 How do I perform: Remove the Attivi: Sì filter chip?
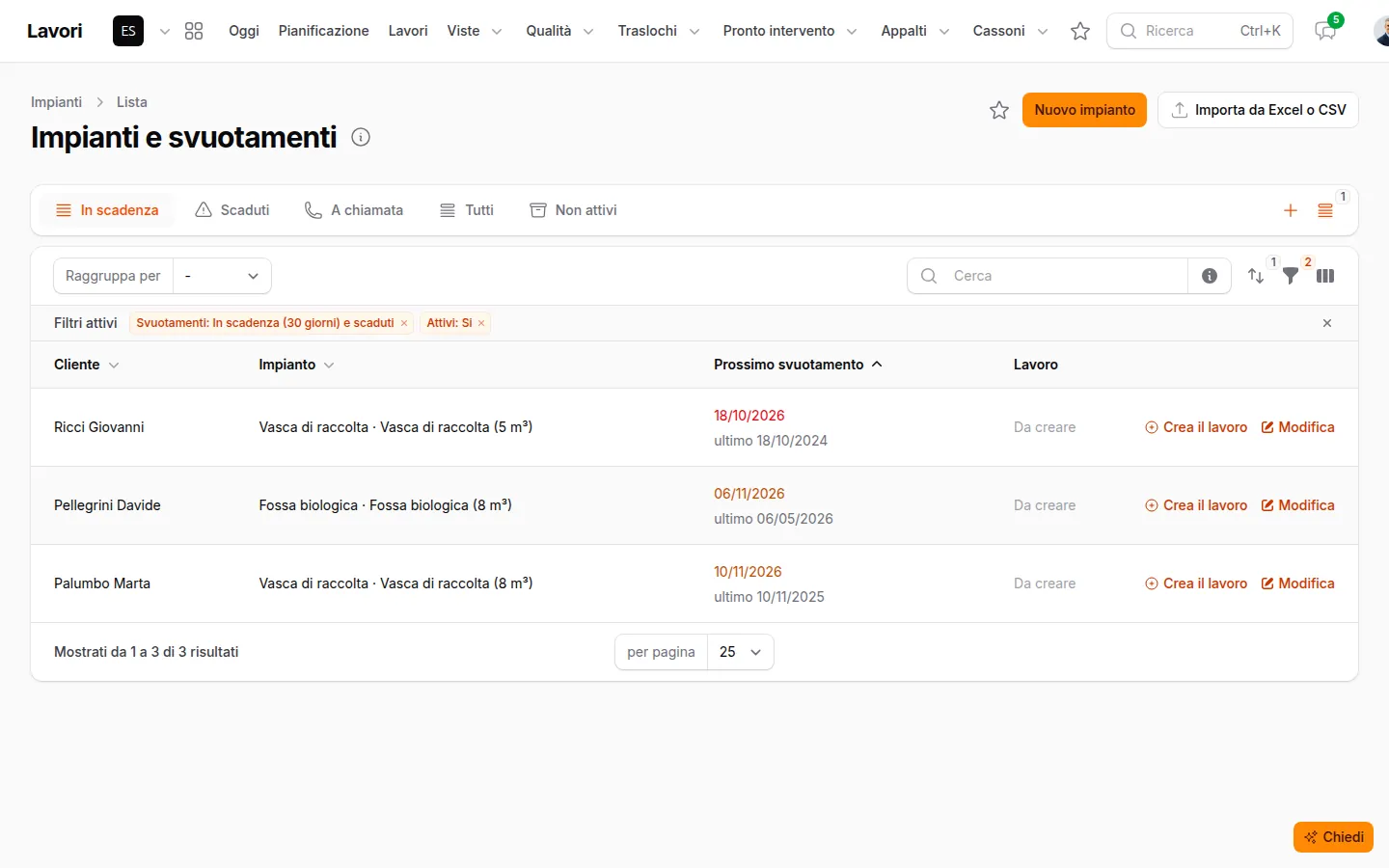click(481, 323)
